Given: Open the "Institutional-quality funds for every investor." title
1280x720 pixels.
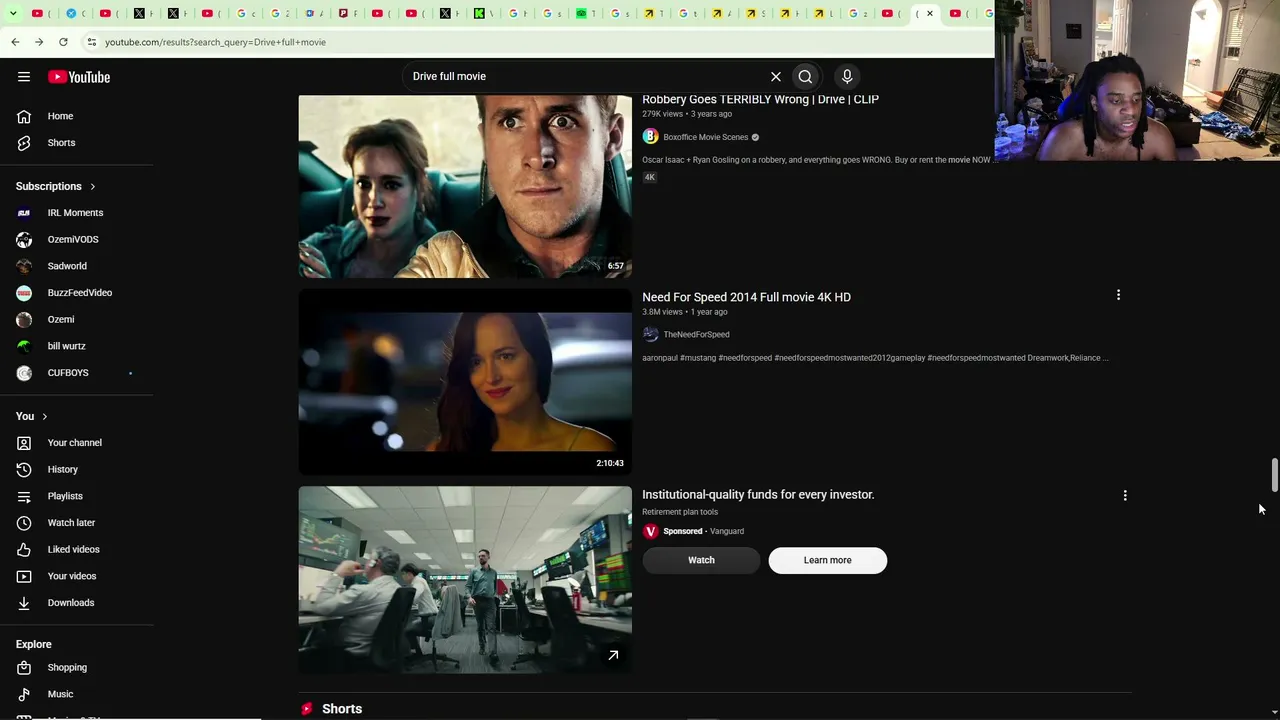Looking at the screenshot, I should (x=758, y=495).
